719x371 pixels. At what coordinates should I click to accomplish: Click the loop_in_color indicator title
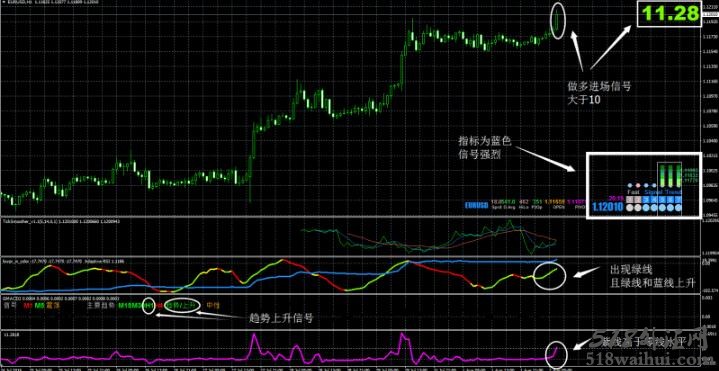pyautogui.click(x=15, y=260)
